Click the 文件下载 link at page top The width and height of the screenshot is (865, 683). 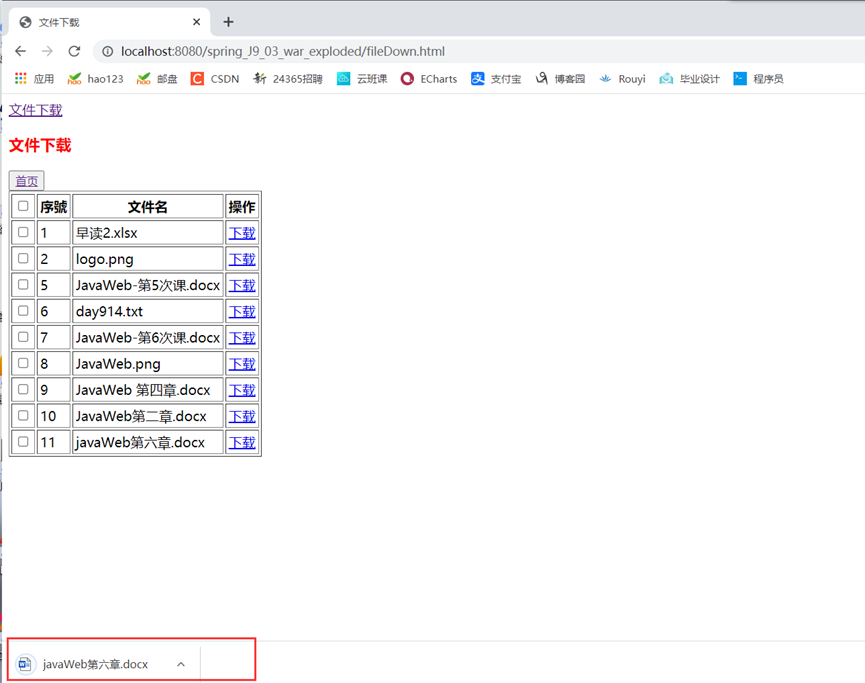(36, 110)
